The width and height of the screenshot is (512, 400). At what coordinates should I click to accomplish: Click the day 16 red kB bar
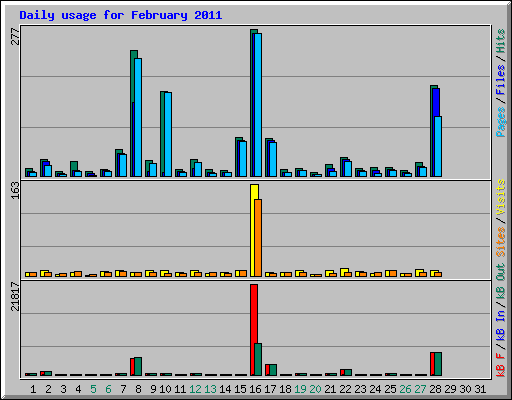(x=254, y=330)
